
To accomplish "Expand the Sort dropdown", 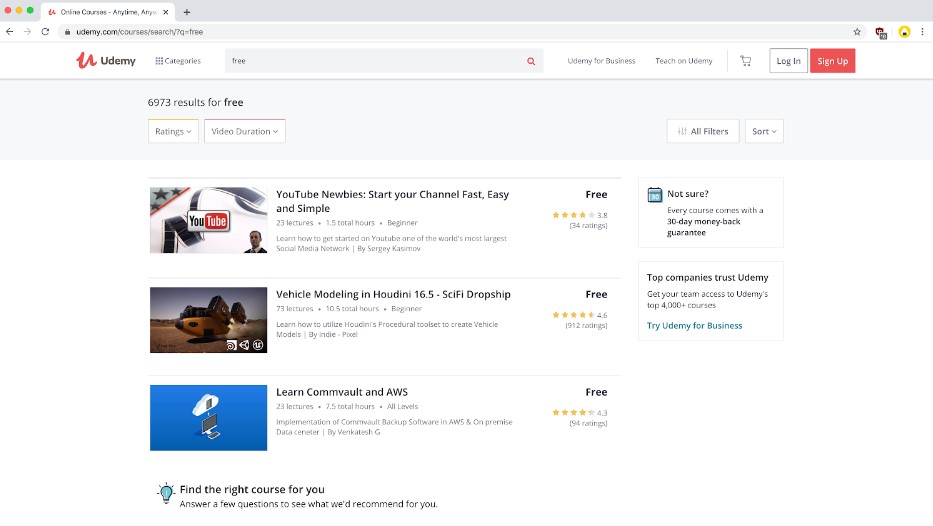I will [764, 131].
